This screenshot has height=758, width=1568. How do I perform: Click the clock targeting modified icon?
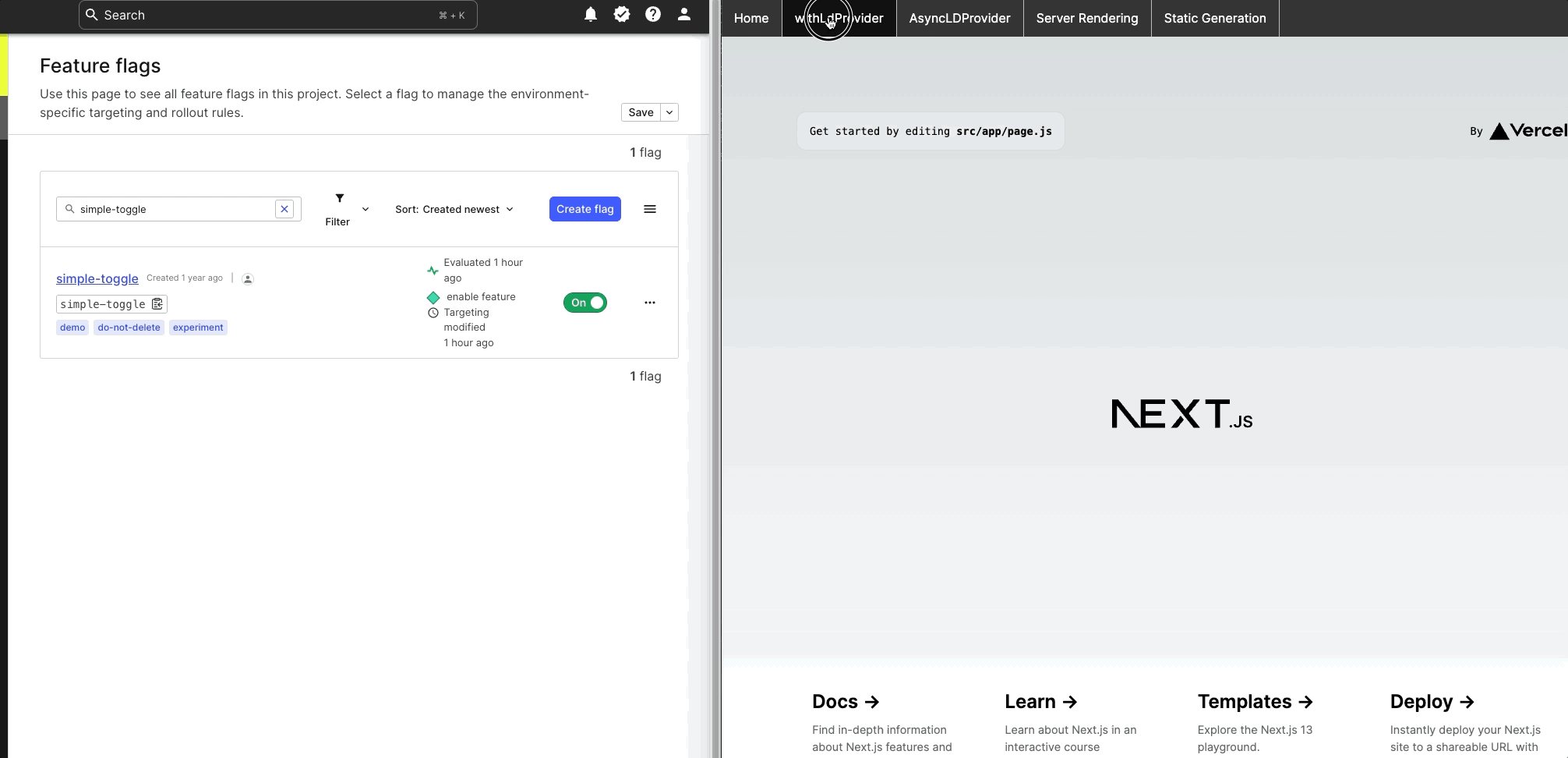point(433,313)
